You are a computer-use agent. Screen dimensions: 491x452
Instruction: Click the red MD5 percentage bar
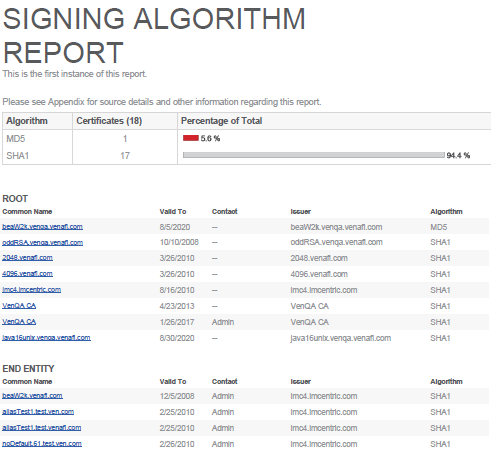tap(191, 138)
